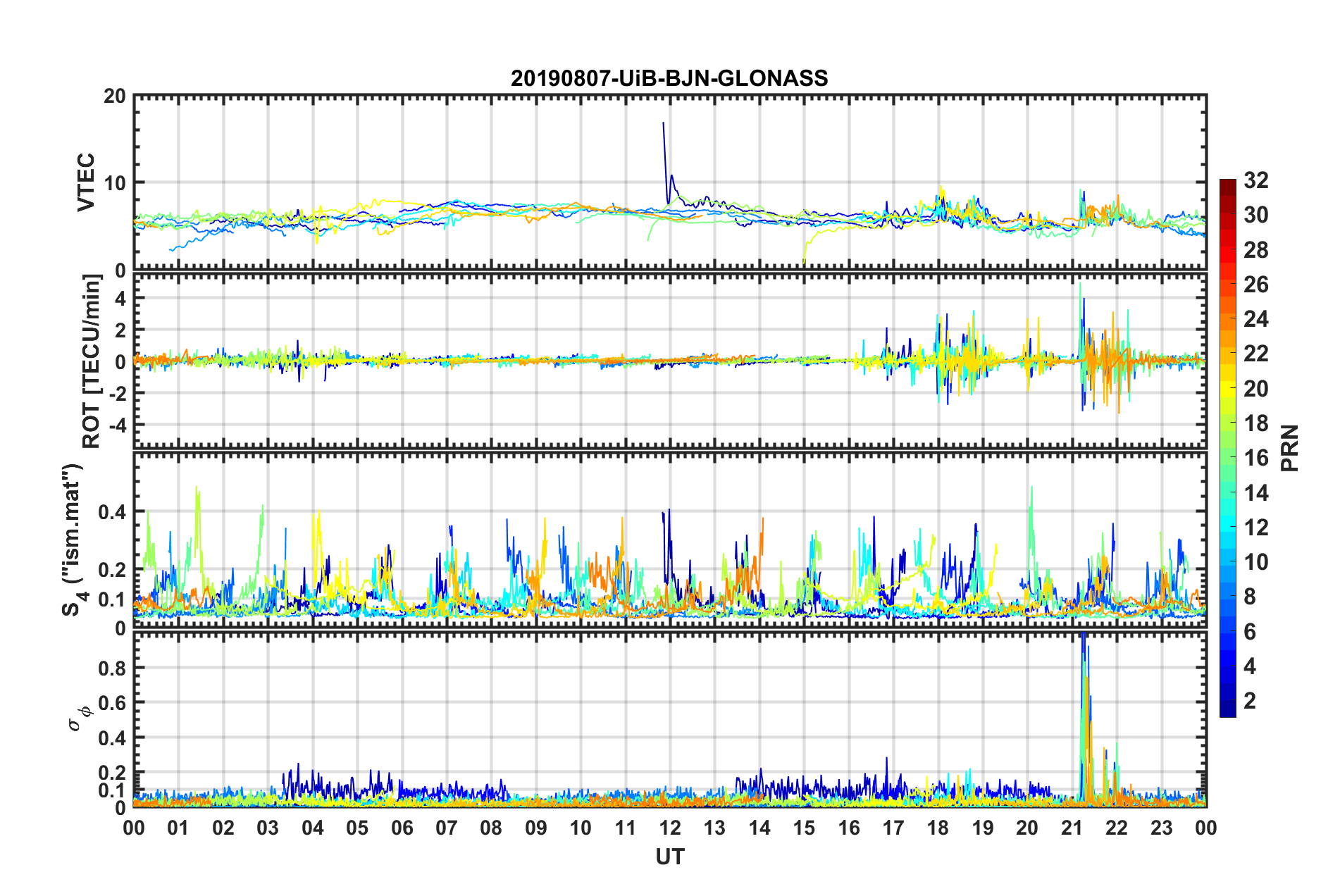Click the 23 tick label on UT axis
This screenshot has height=896, width=1340.
[x=1162, y=828]
